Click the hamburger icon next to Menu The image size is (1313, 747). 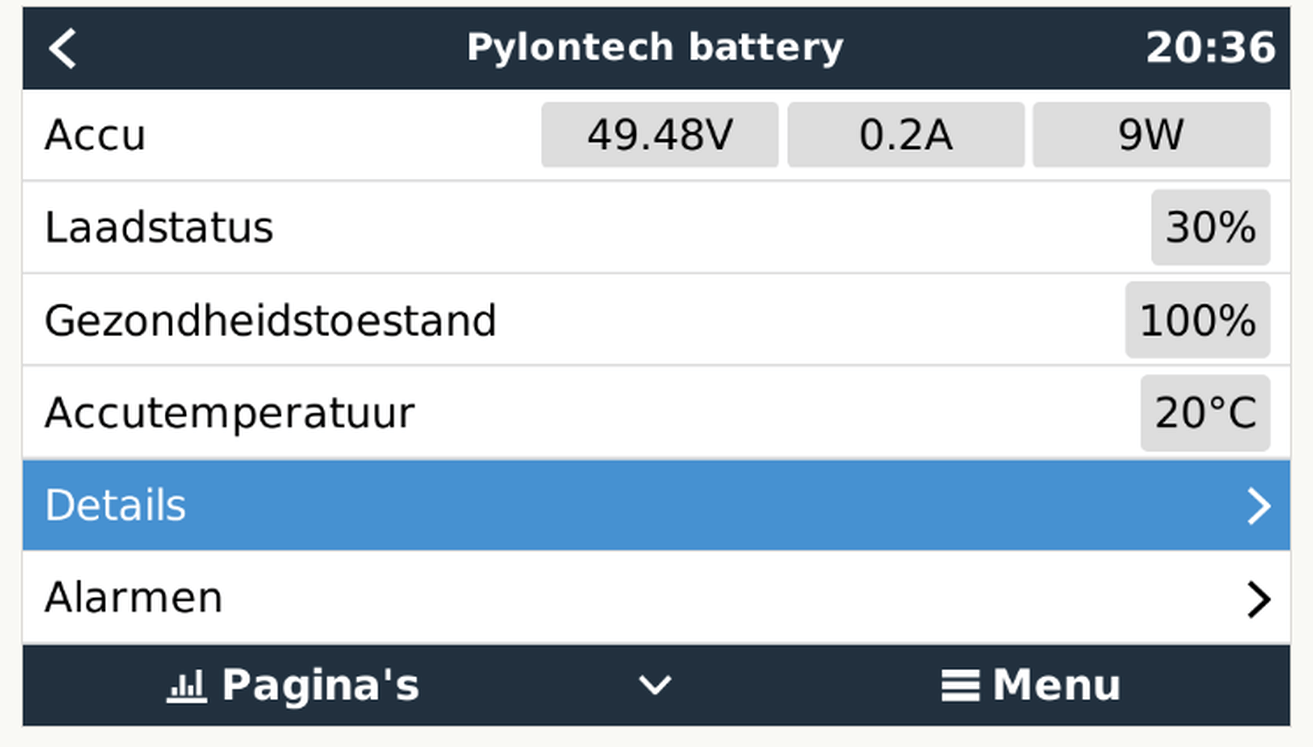(960, 686)
